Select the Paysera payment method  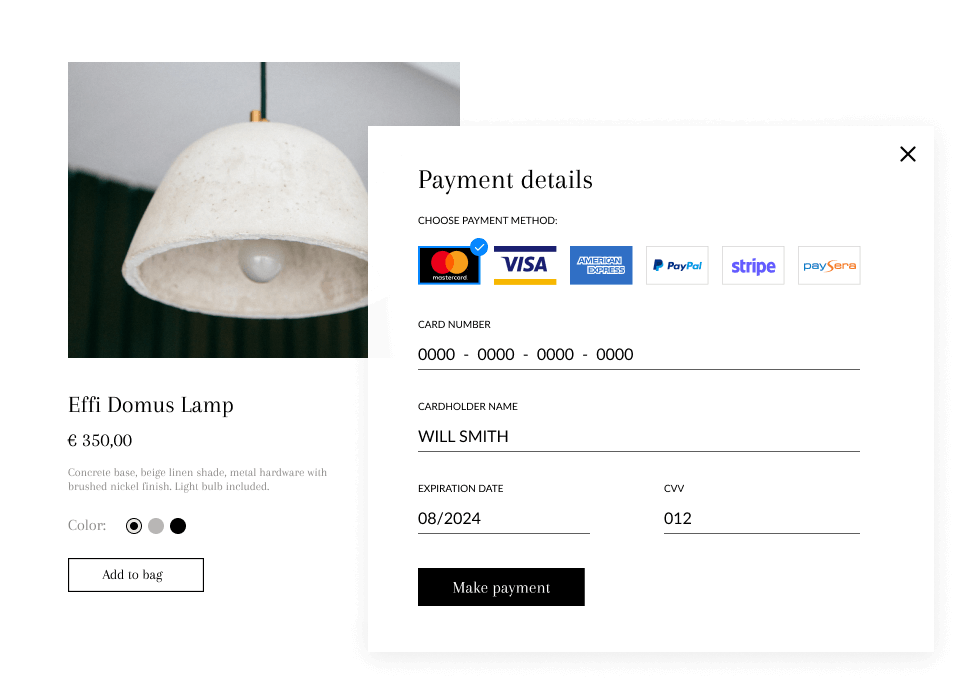(829, 265)
